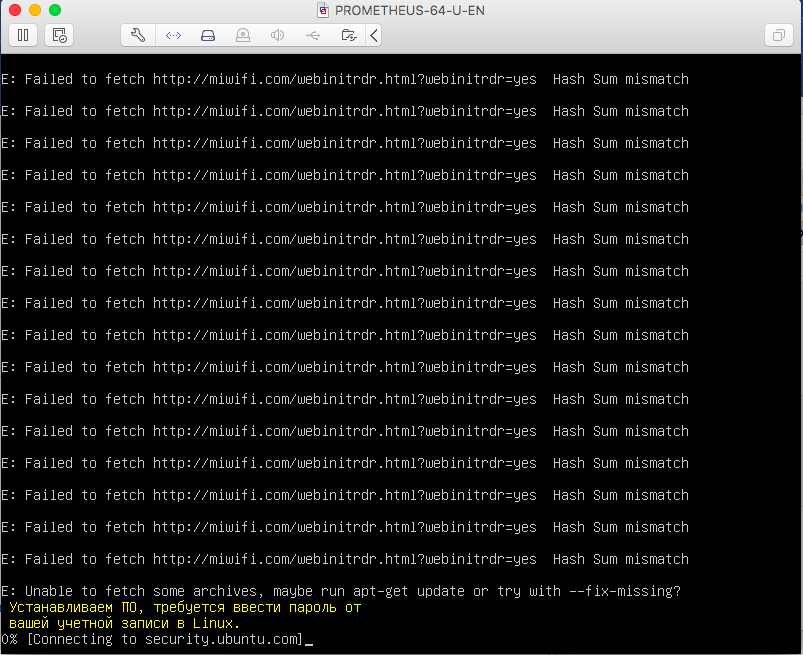Open hard disk device icon
The image size is (803, 655).
[208, 35]
